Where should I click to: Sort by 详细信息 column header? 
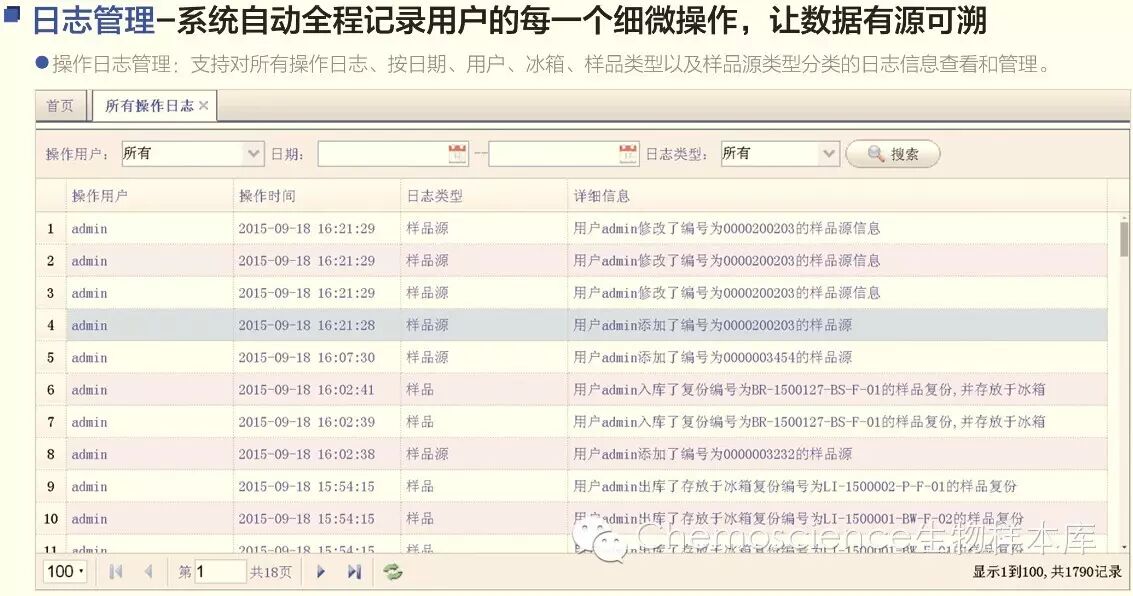click(838, 196)
